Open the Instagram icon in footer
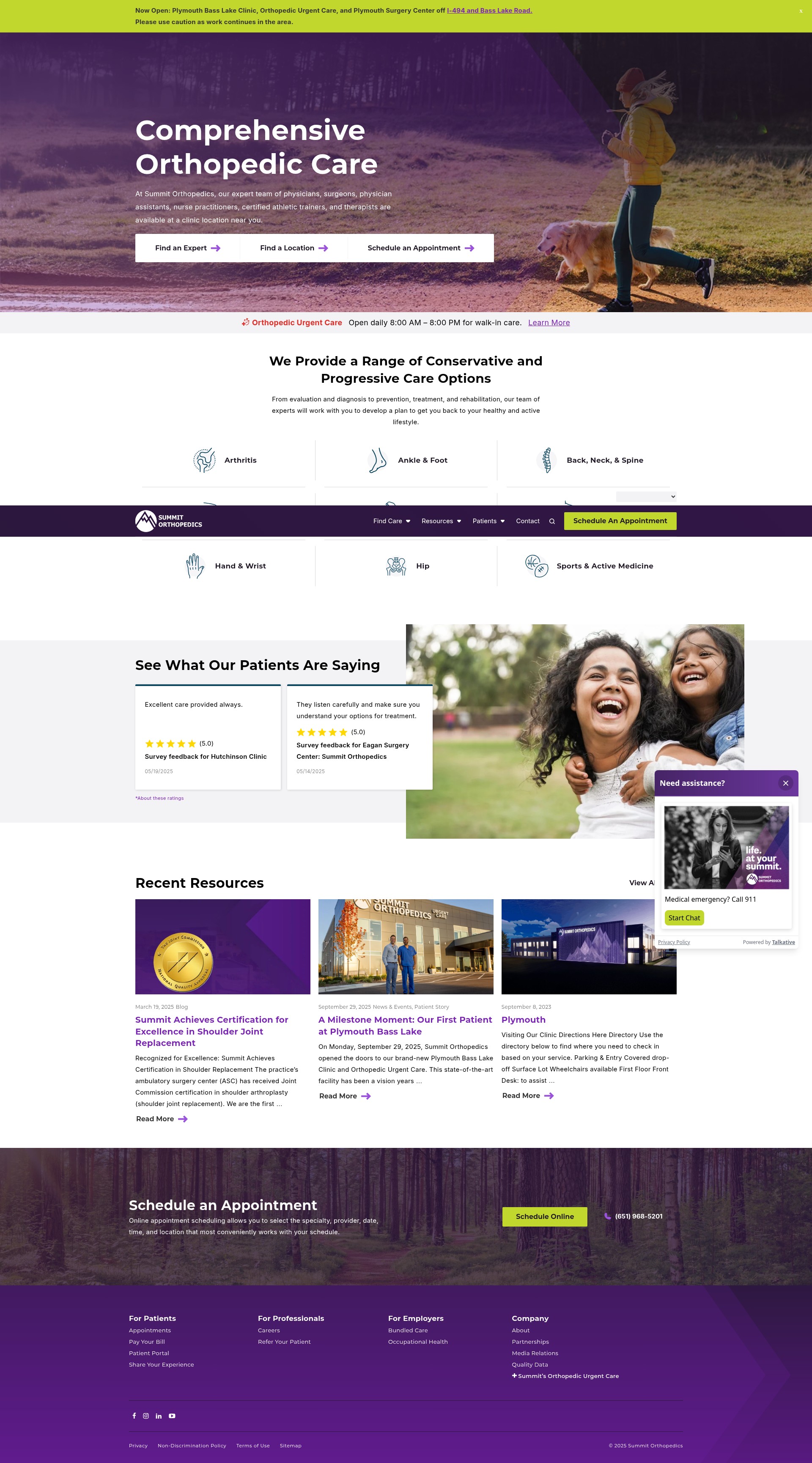This screenshot has width=812, height=1463. click(146, 1416)
